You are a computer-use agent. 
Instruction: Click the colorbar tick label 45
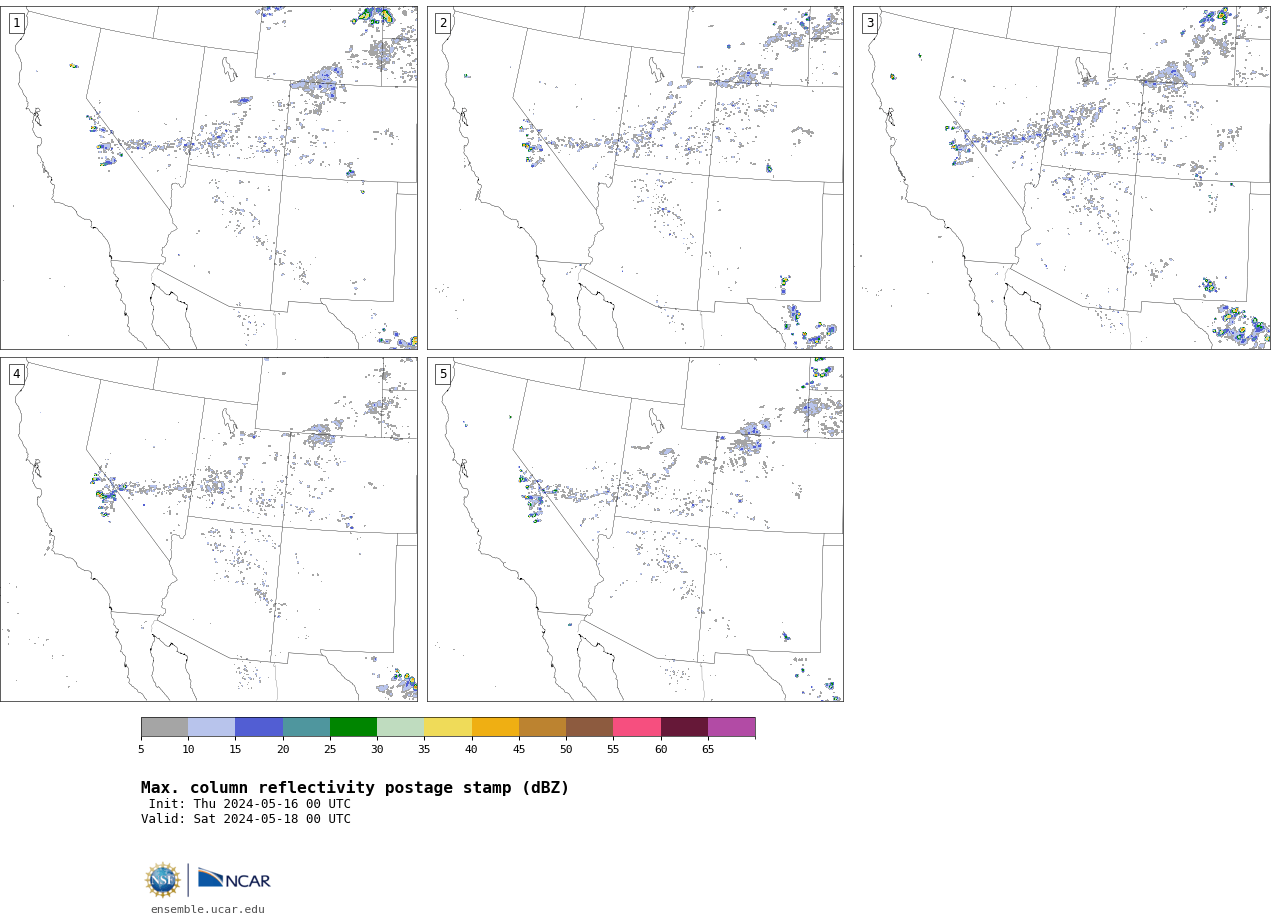[x=519, y=749]
